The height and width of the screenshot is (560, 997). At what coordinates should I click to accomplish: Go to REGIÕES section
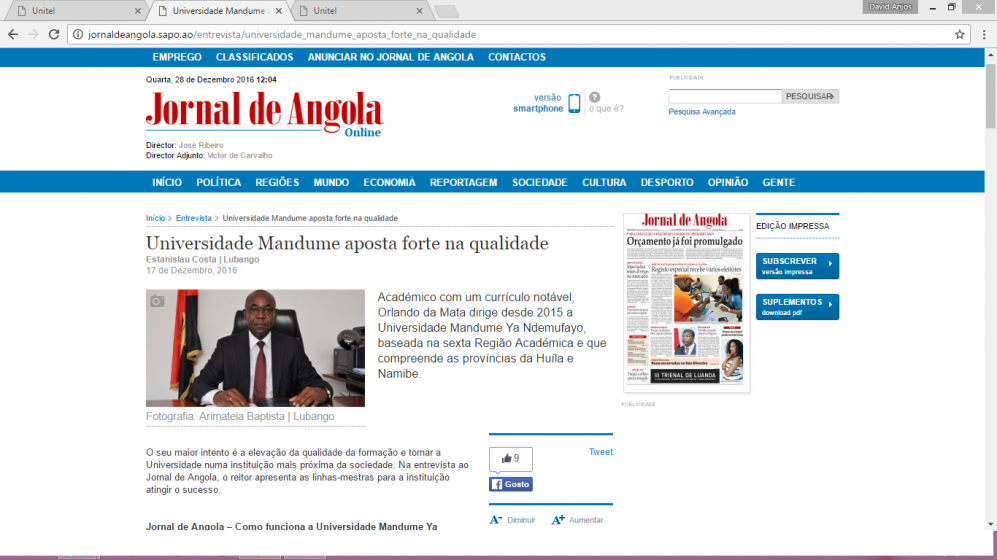pyautogui.click(x=277, y=182)
